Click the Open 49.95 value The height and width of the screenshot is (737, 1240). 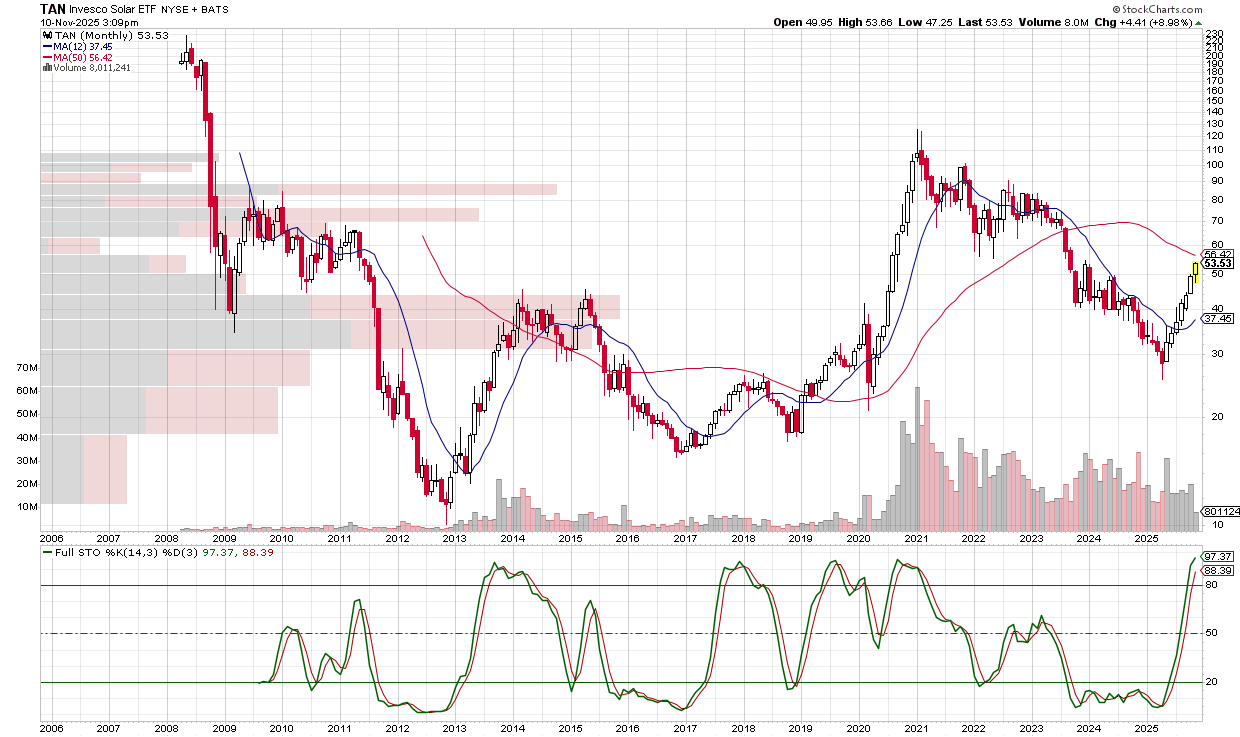point(802,22)
